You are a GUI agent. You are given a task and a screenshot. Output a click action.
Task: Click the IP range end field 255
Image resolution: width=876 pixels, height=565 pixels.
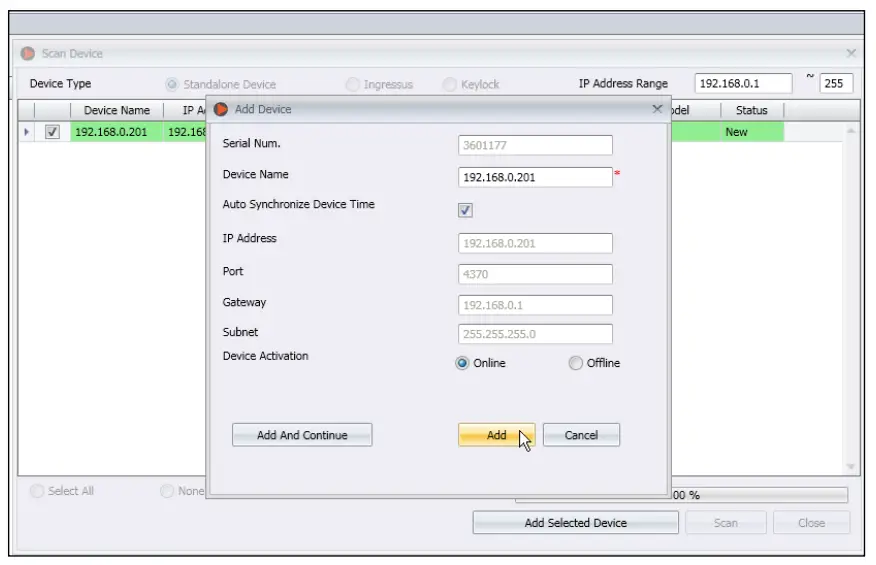pos(836,83)
